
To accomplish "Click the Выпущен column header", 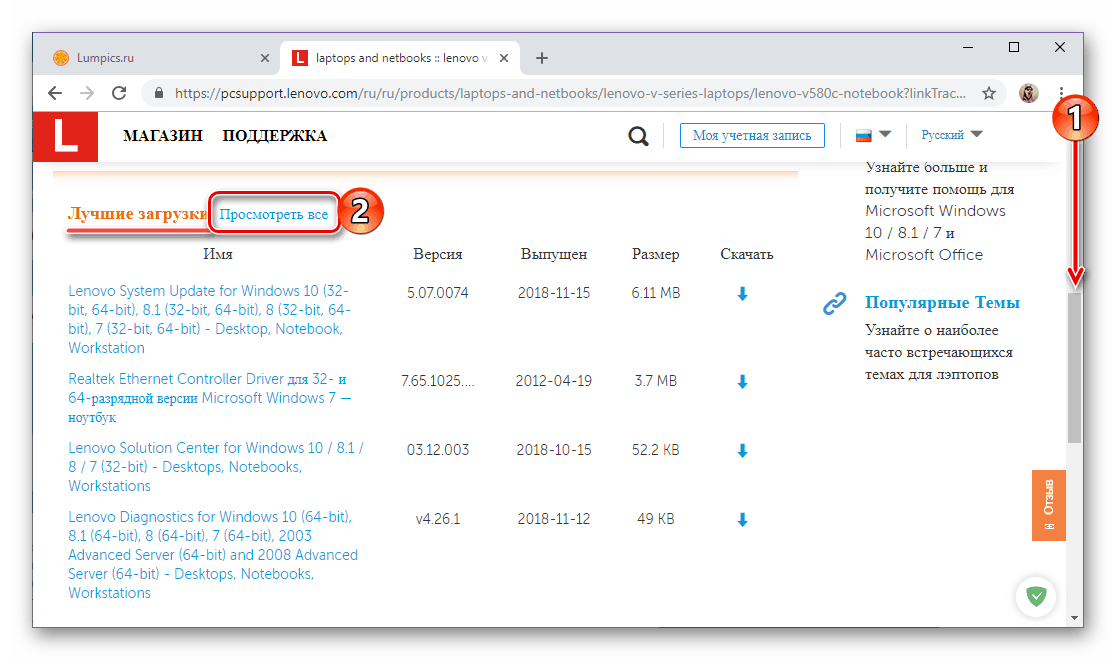I will (554, 254).
